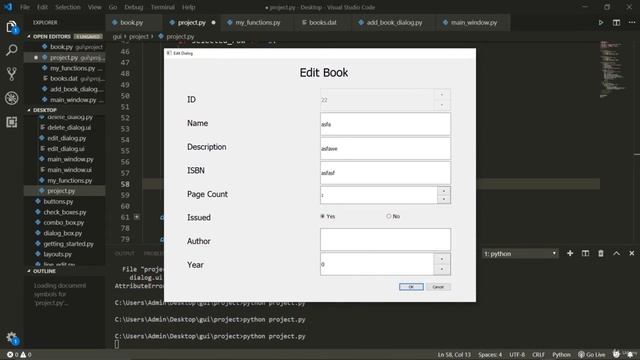
Task: Click the Description text field
Action: point(385,149)
